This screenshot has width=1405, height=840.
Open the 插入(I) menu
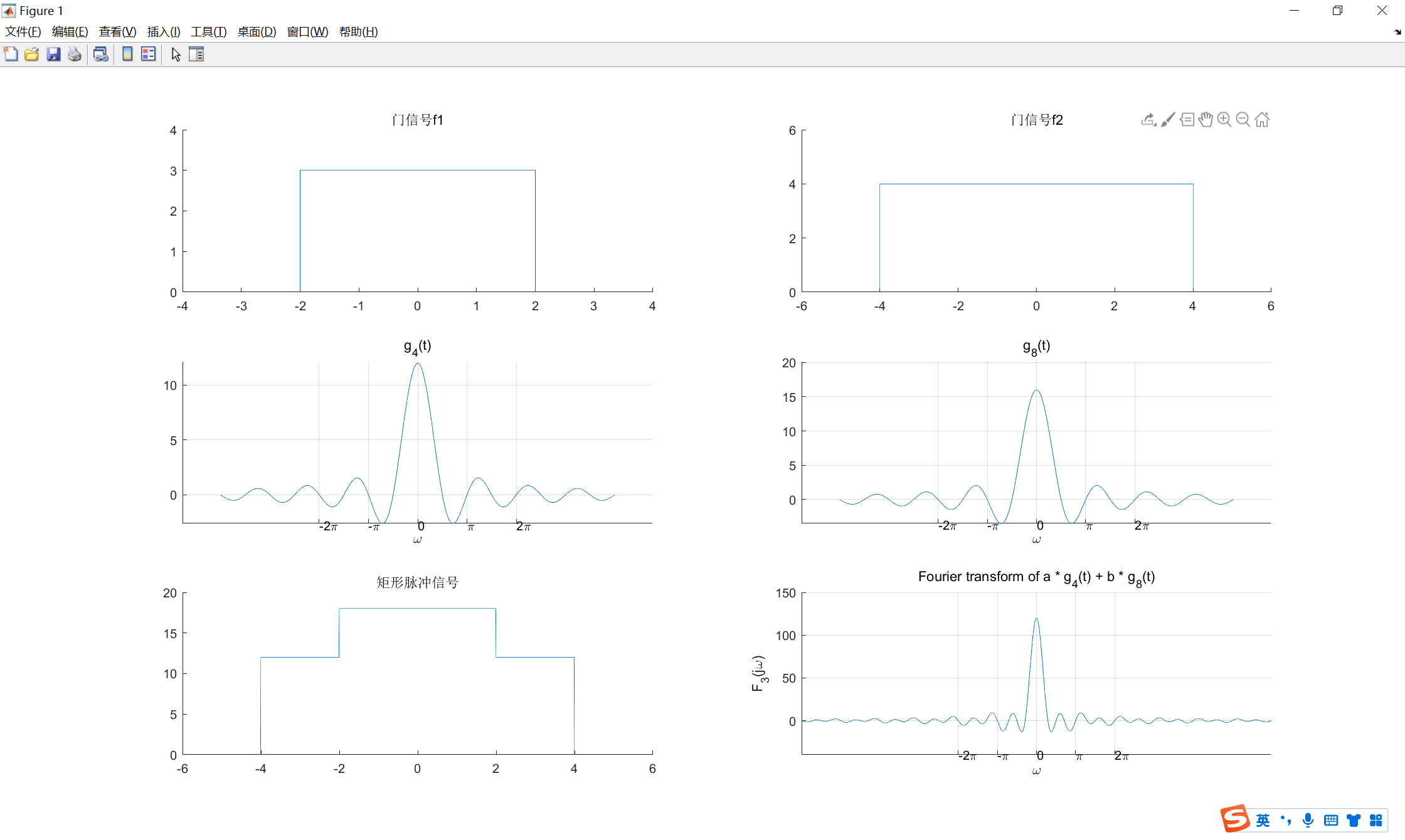tap(163, 32)
